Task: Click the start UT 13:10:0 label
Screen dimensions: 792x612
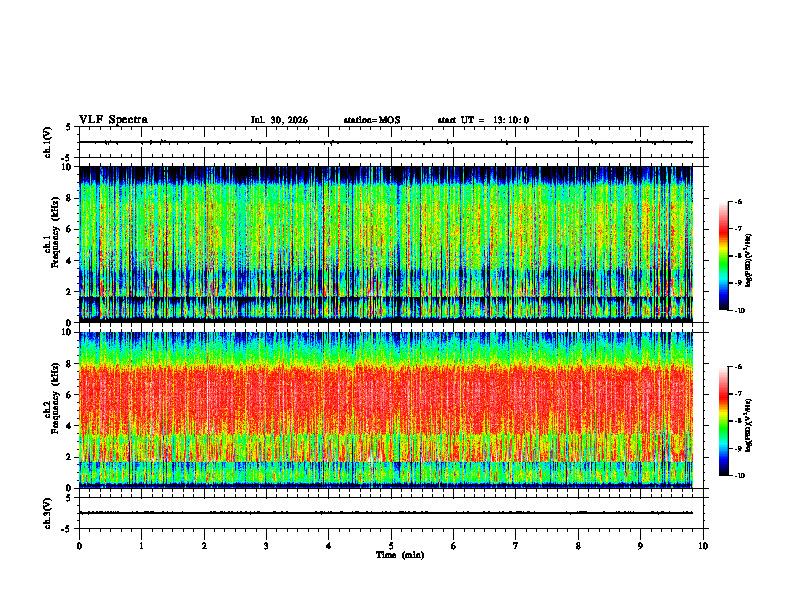Action: [x=483, y=120]
